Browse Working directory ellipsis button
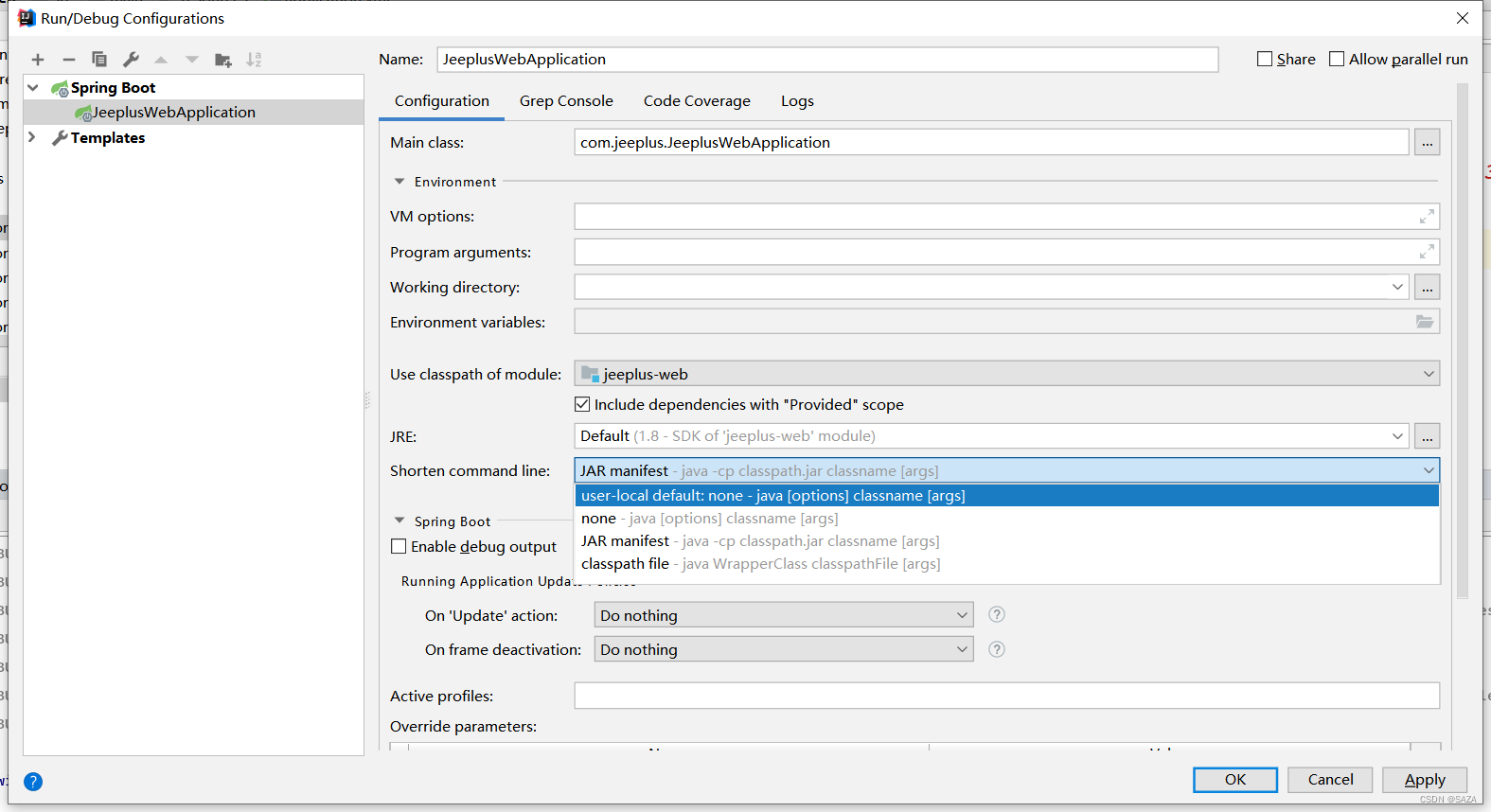The height and width of the screenshot is (812, 1491). [1428, 287]
